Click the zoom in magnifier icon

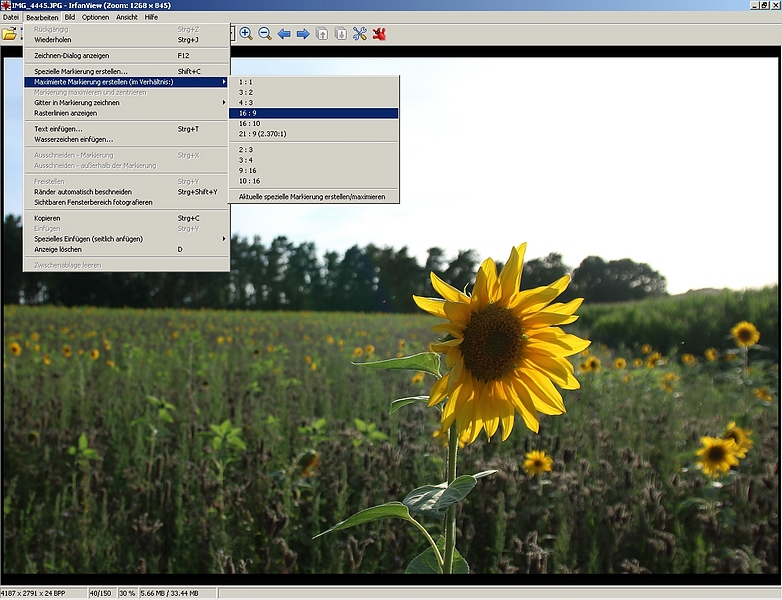(246, 34)
